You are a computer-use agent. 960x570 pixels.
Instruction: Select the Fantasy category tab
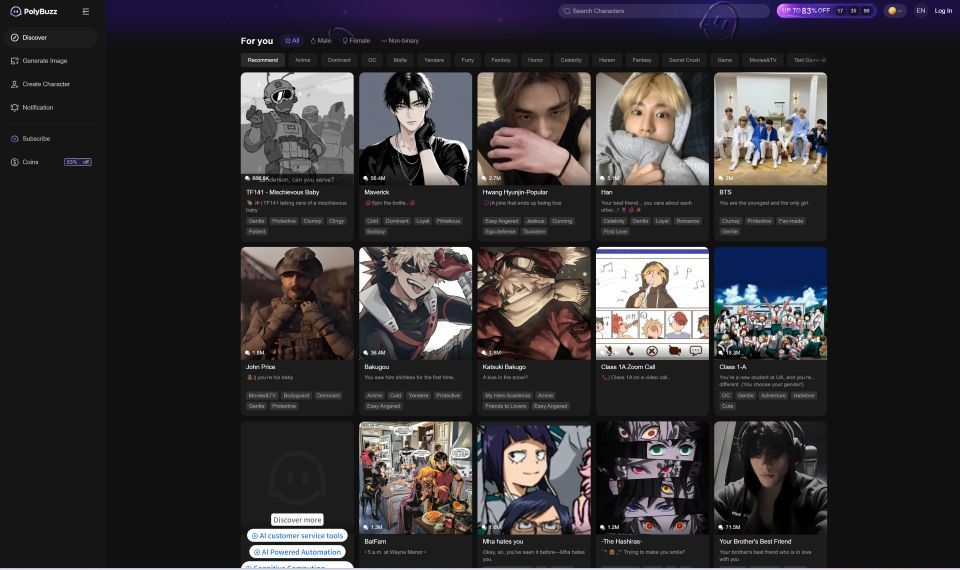(x=642, y=60)
